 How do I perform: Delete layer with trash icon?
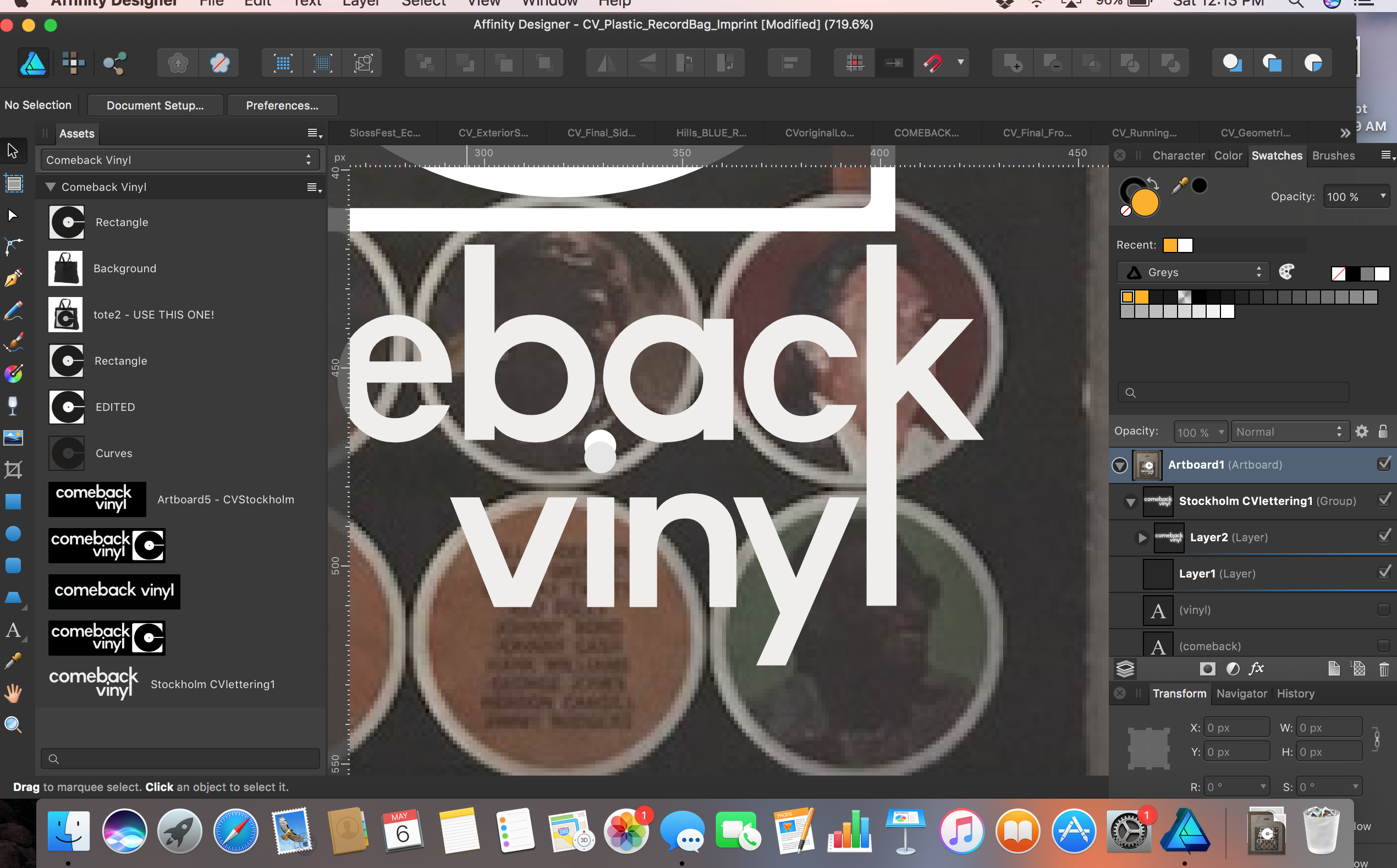[1384, 669]
